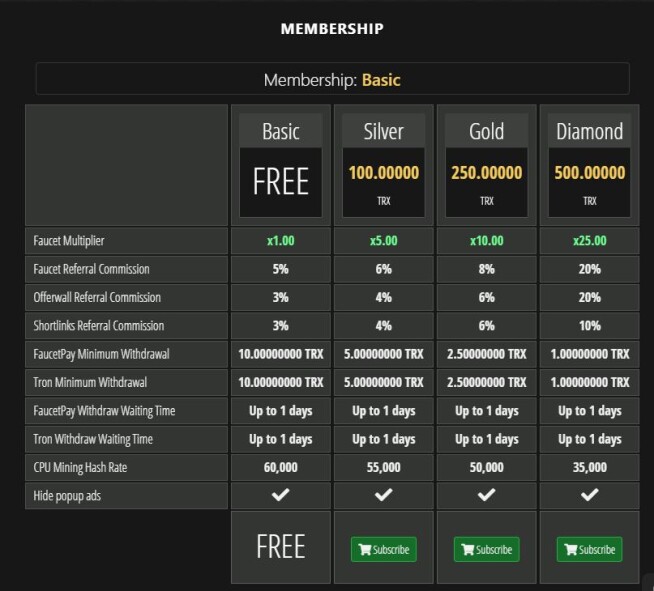This screenshot has width=654, height=591.
Task: Click Silver's 5.00000000 TRX Tron minimum cell
Action: 383,382
